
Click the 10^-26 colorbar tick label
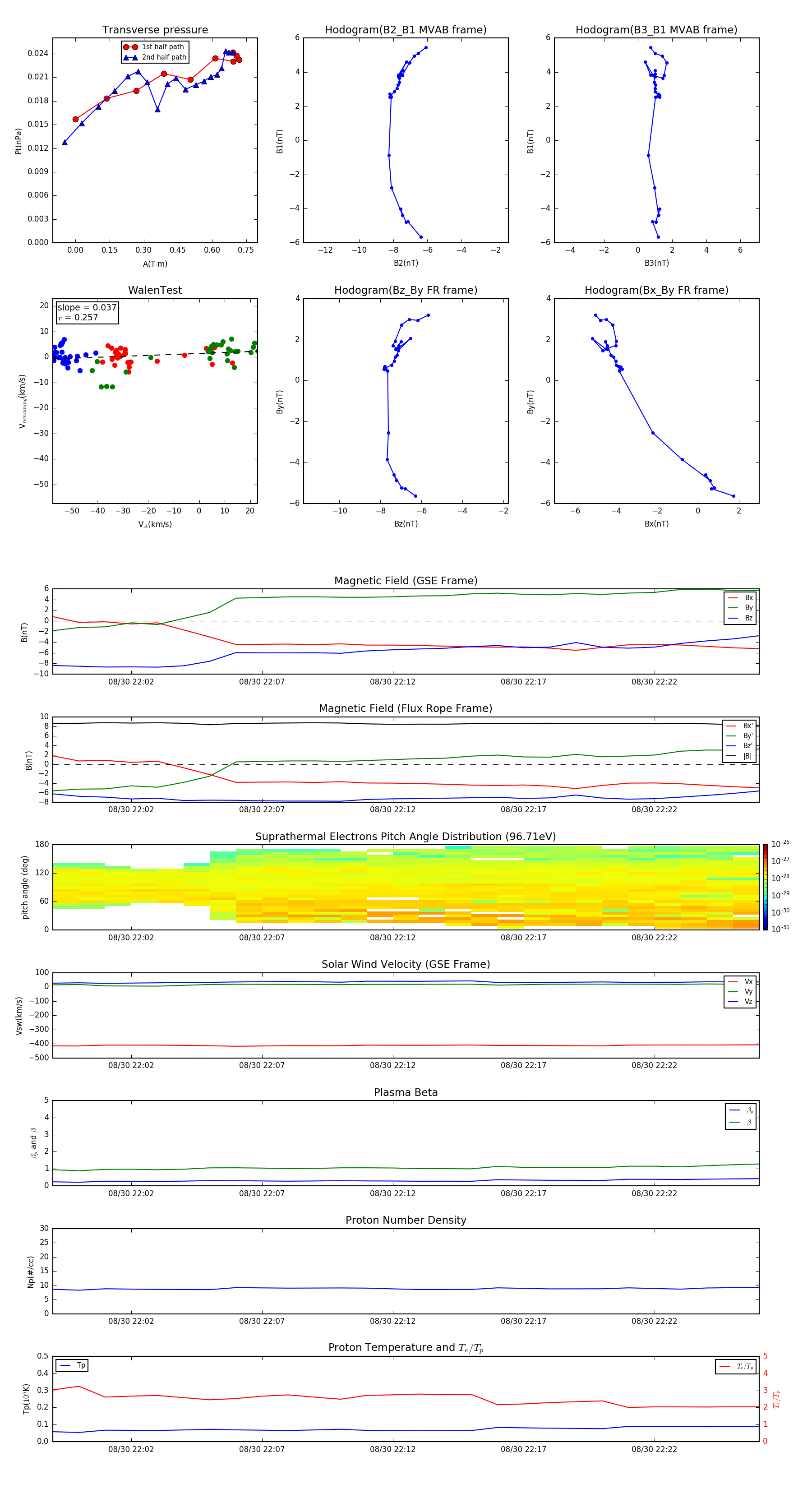[780, 844]
